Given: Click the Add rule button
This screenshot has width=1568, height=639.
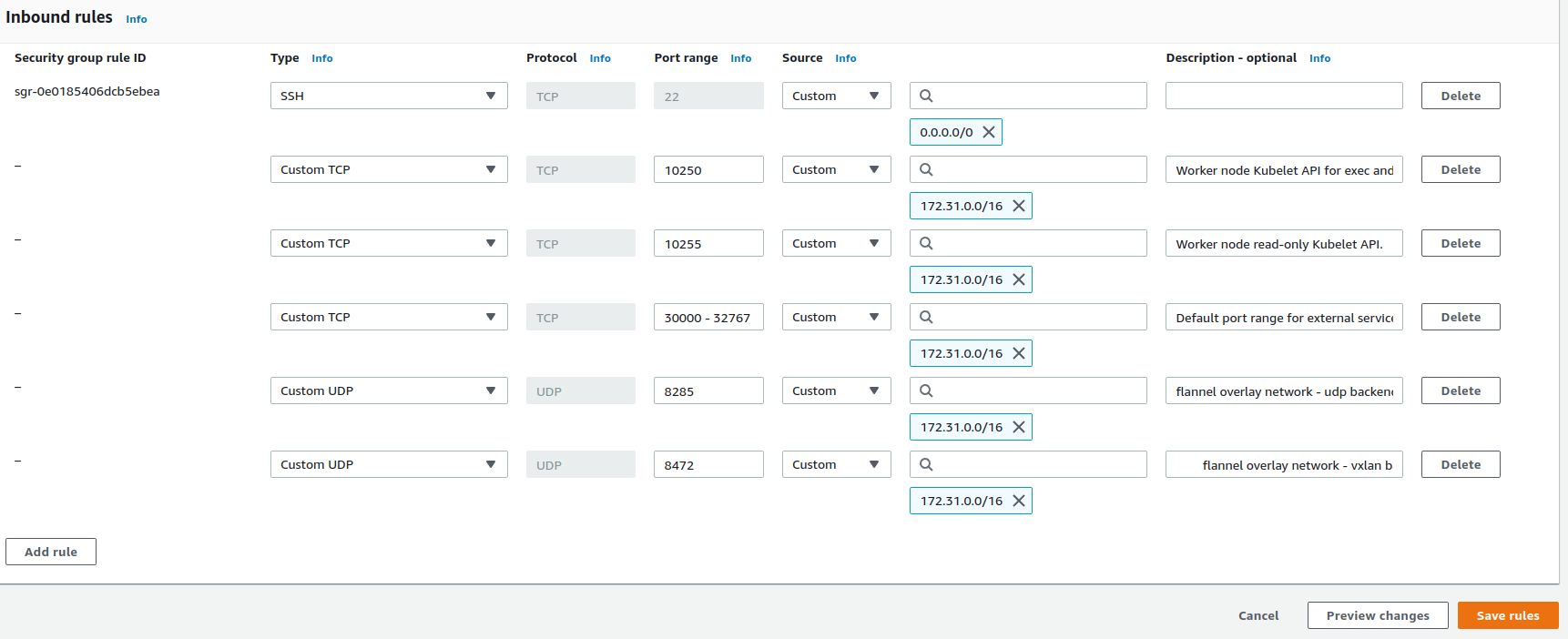Looking at the screenshot, I should (x=51, y=552).
